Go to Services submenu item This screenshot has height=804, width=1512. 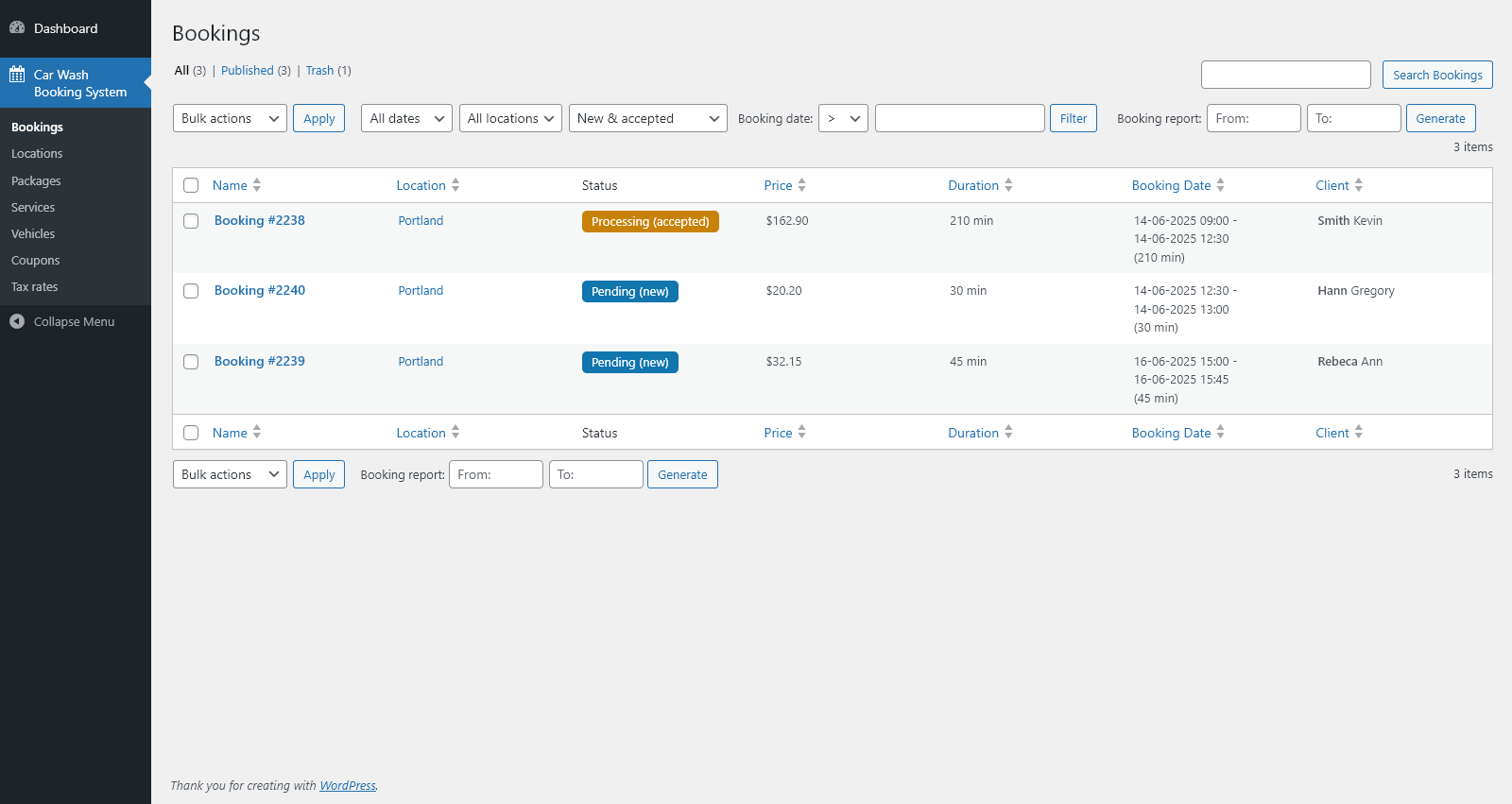pyautogui.click(x=33, y=207)
